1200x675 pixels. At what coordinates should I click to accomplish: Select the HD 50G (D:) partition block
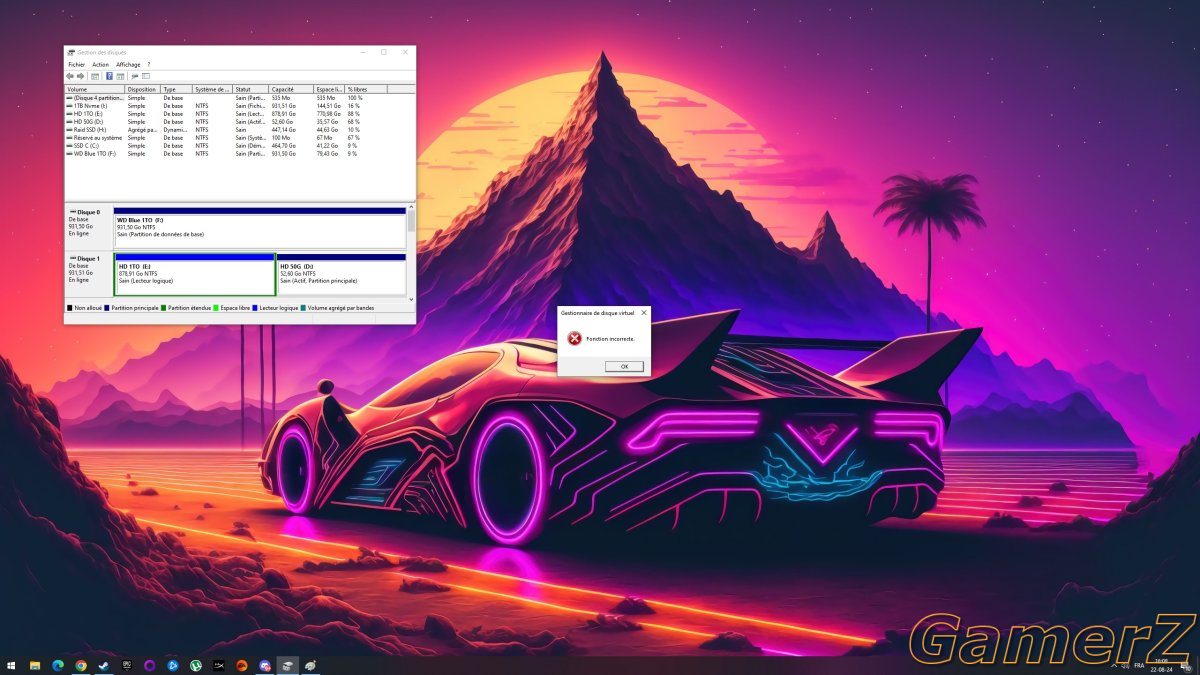tap(341, 275)
